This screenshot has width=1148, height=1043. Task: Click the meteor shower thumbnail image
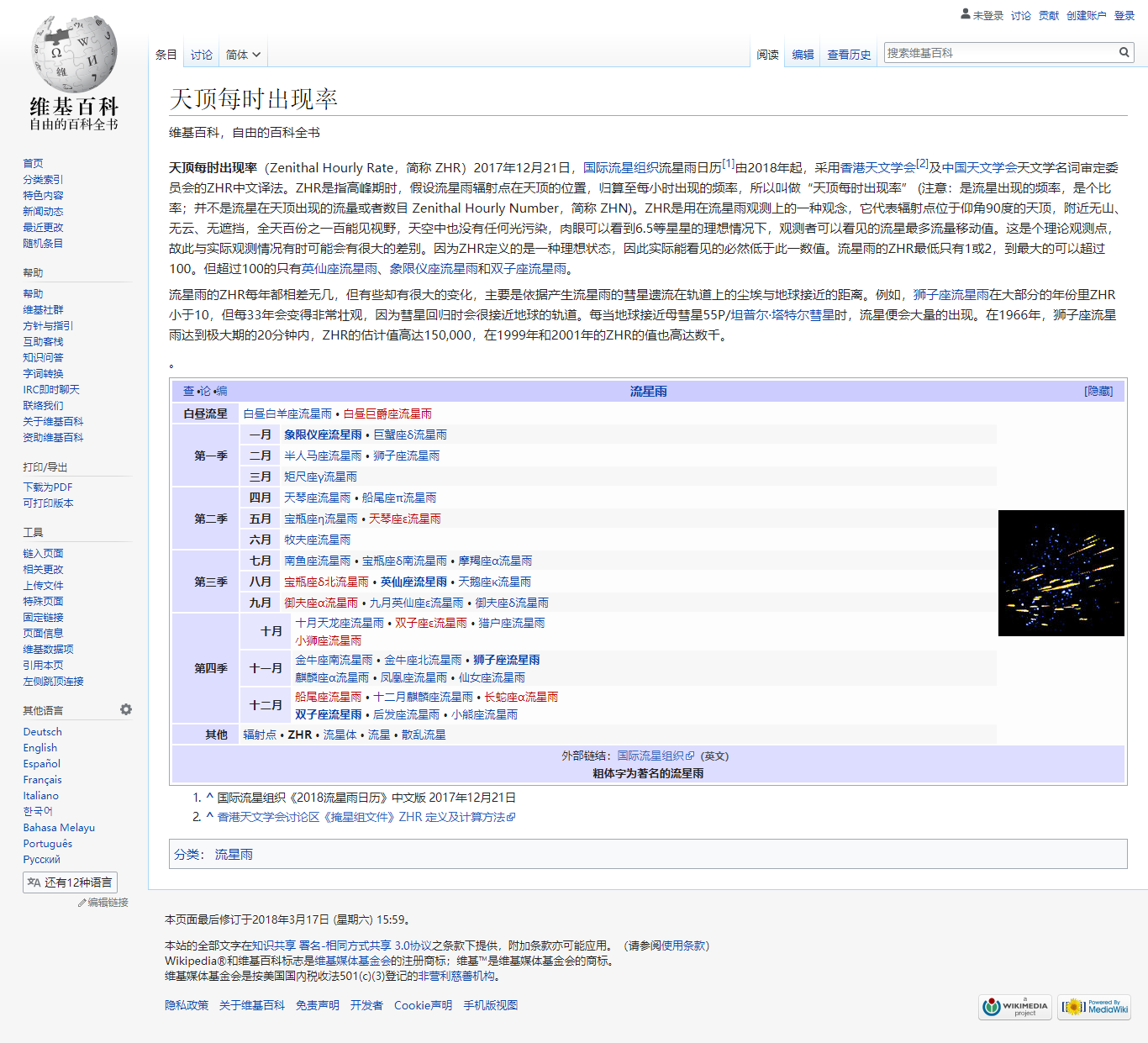click(1061, 573)
